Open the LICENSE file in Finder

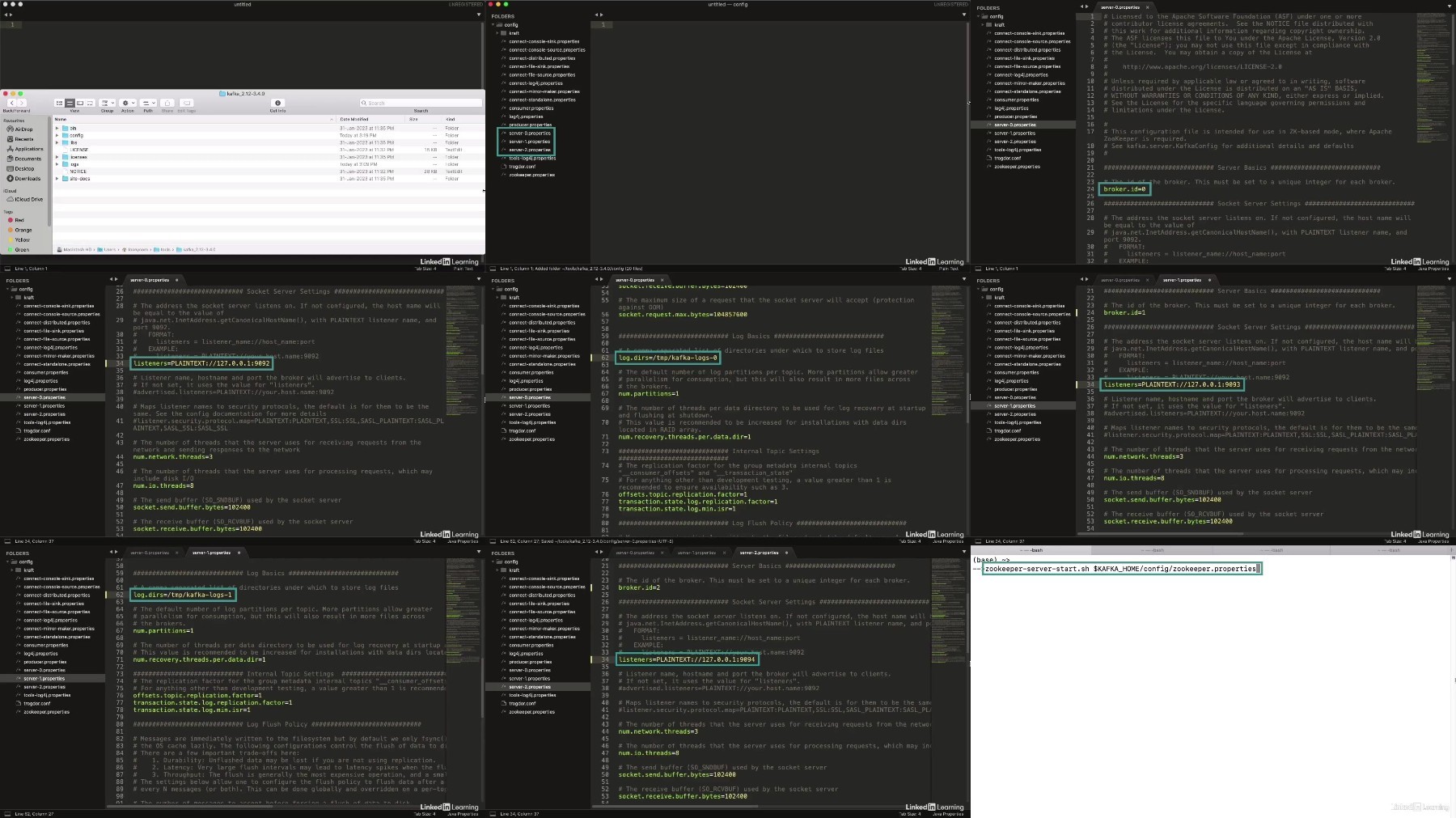point(78,150)
